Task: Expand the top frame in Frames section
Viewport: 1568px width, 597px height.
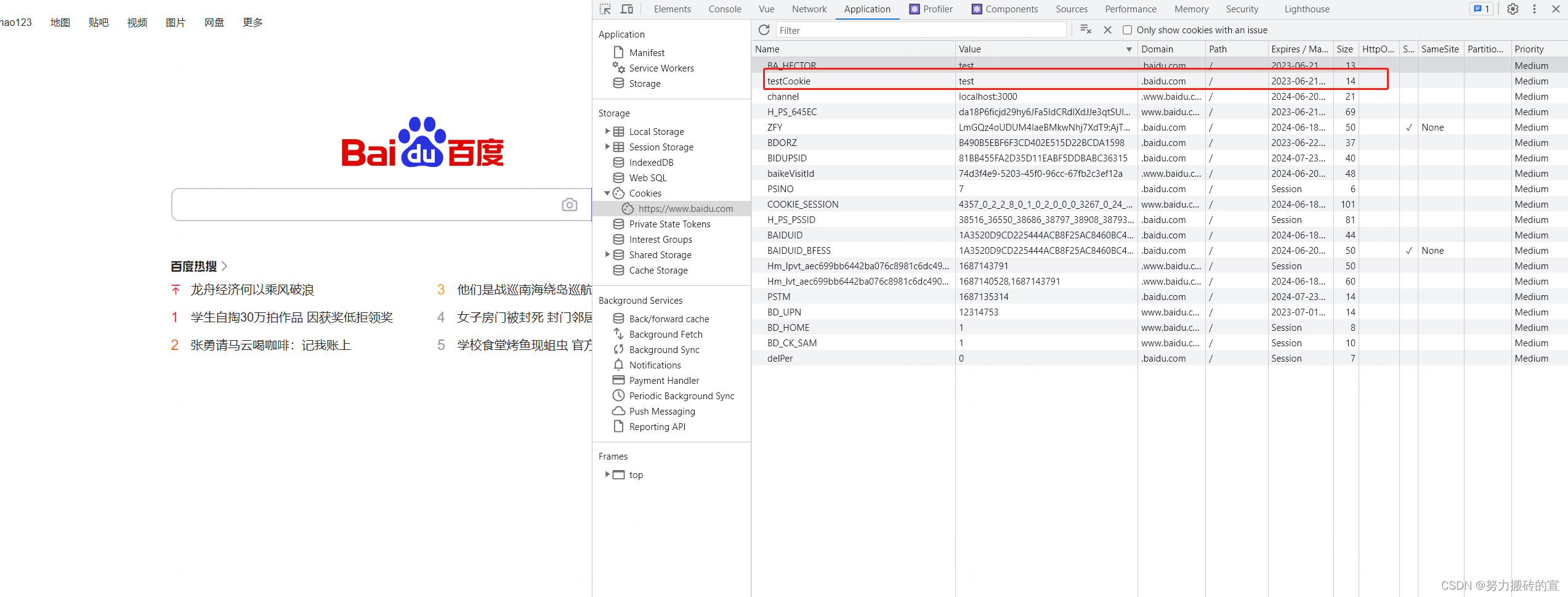Action: 607,474
